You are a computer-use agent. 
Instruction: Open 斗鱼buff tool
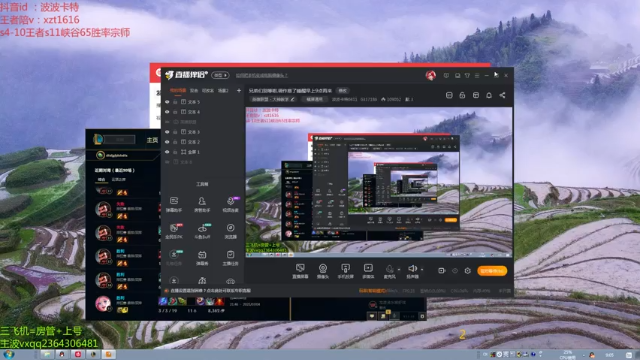point(202,231)
